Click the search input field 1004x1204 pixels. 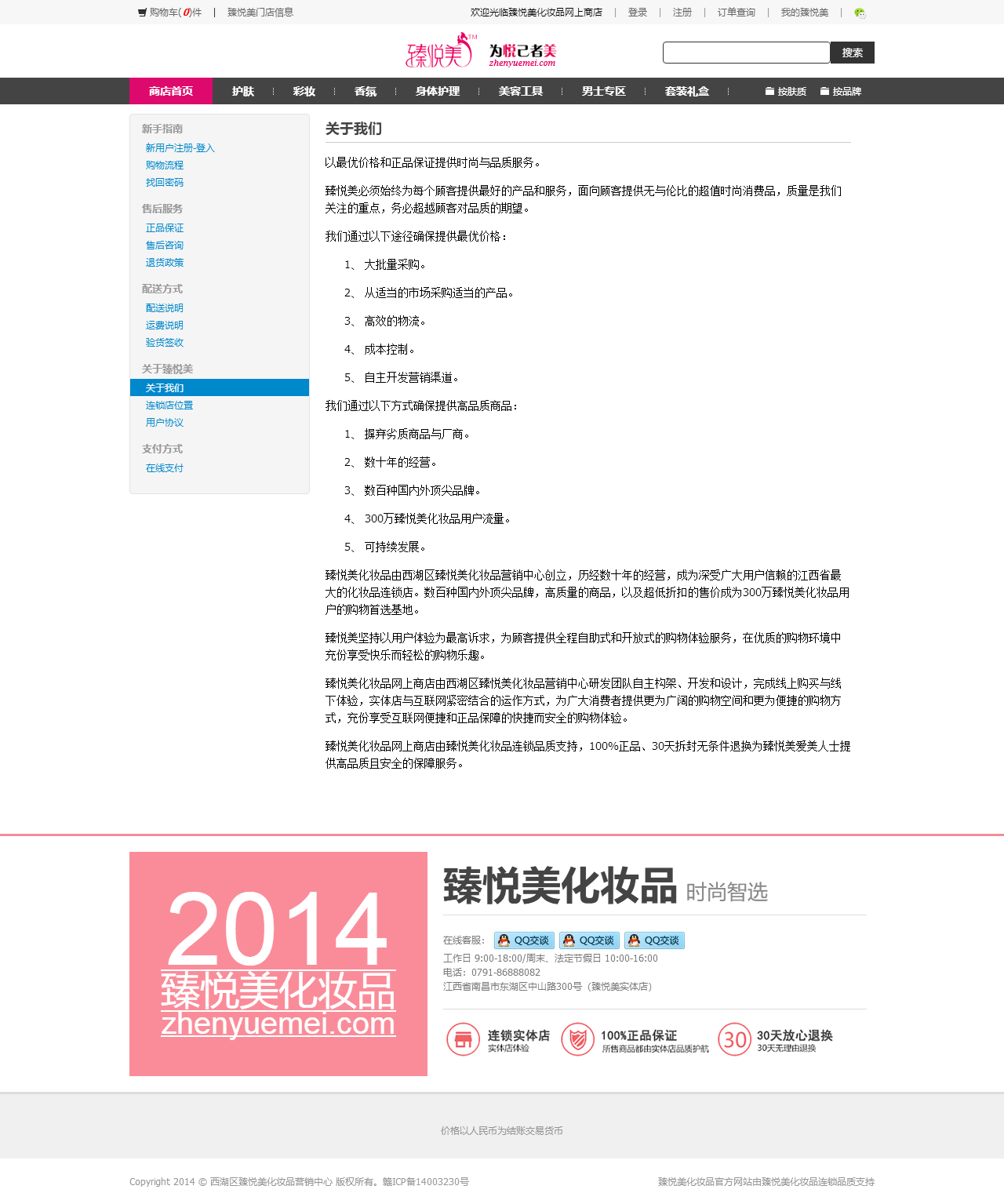point(746,53)
